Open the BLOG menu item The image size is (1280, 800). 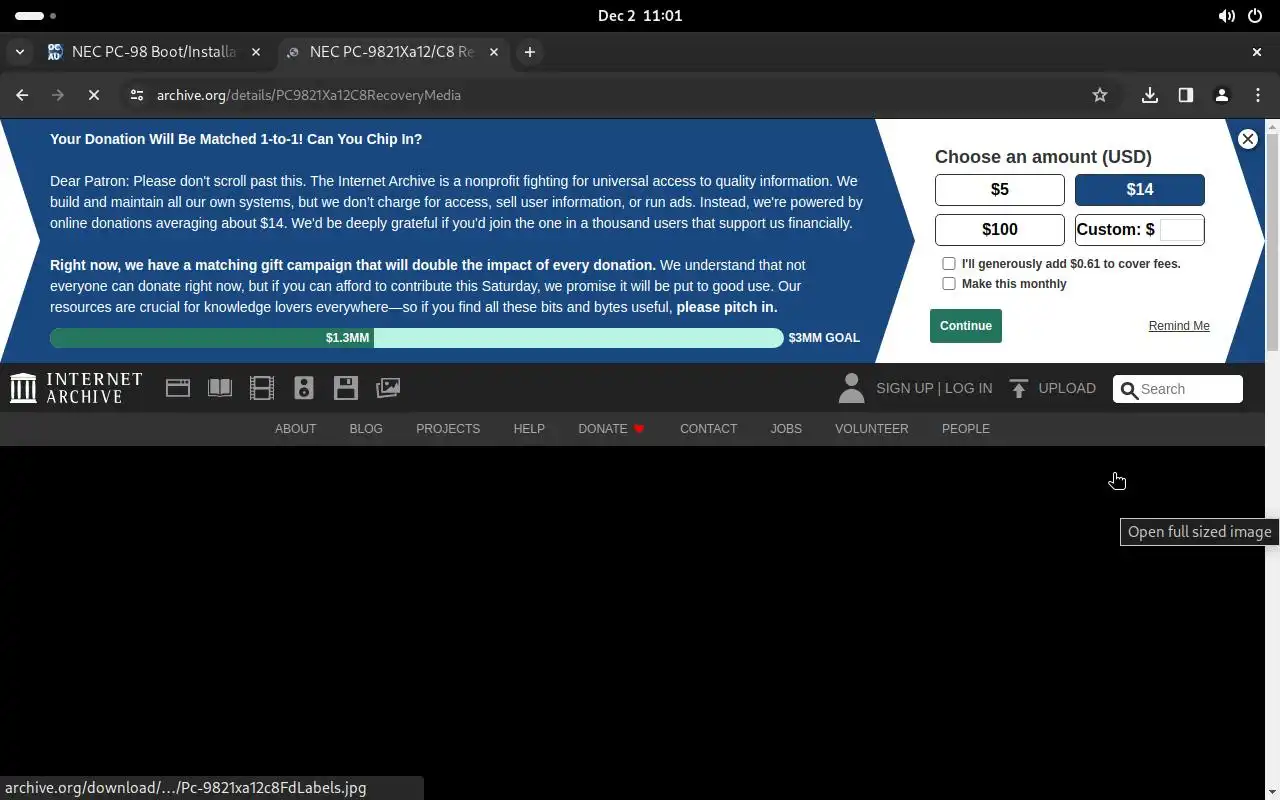coord(366,429)
